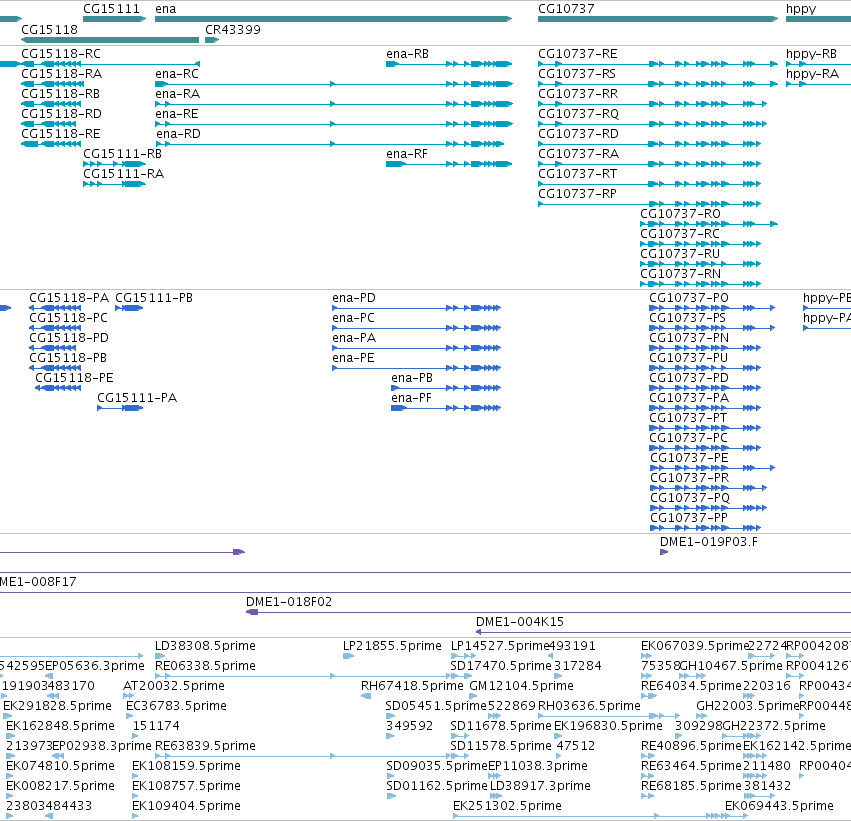851x821 pixels.
Task: Click transcript label CG10737-RE
Action: 577,54
